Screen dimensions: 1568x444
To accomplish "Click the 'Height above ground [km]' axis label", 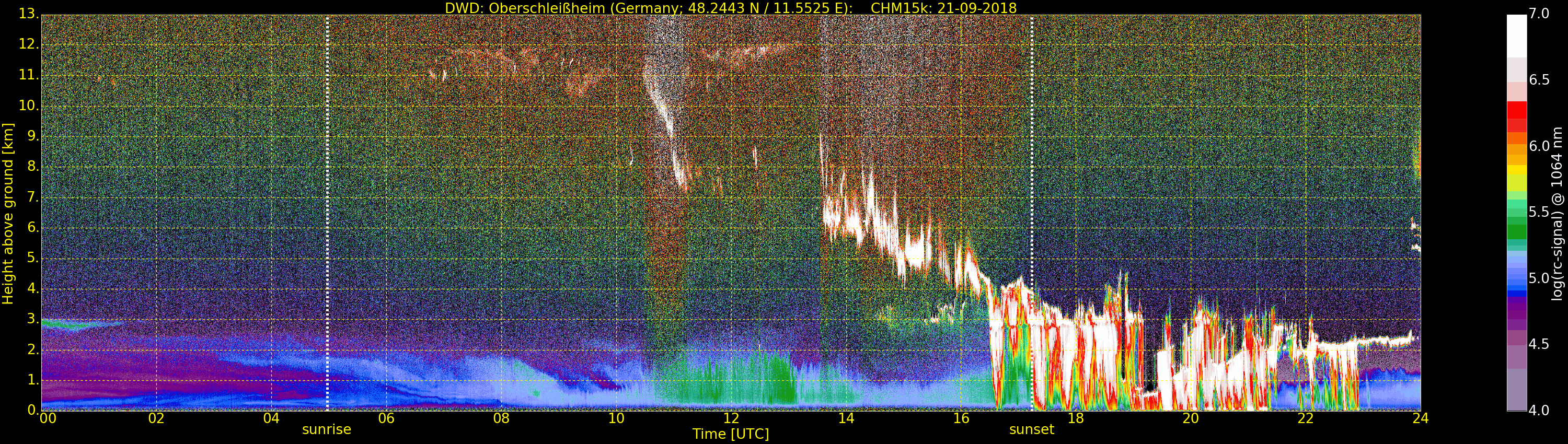I will (x=8, y=214).
